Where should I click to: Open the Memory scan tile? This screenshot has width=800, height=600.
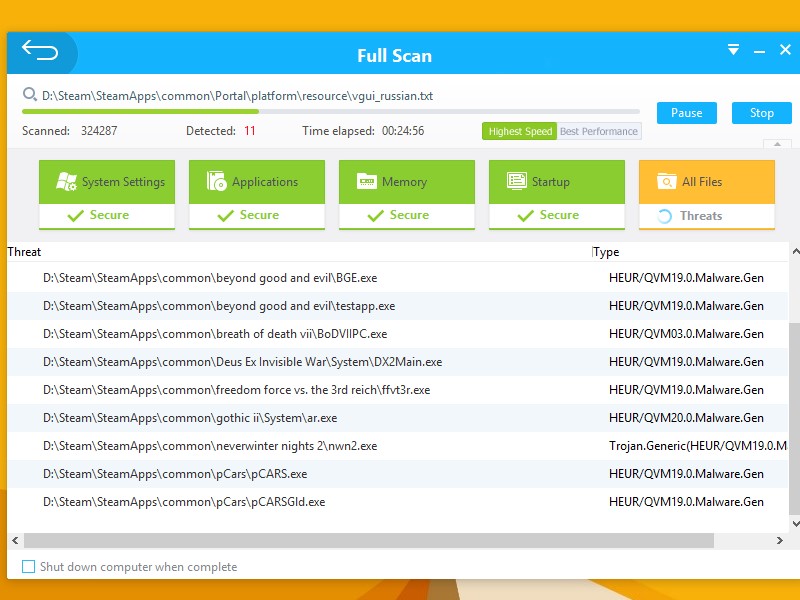[x=407, y=194]
